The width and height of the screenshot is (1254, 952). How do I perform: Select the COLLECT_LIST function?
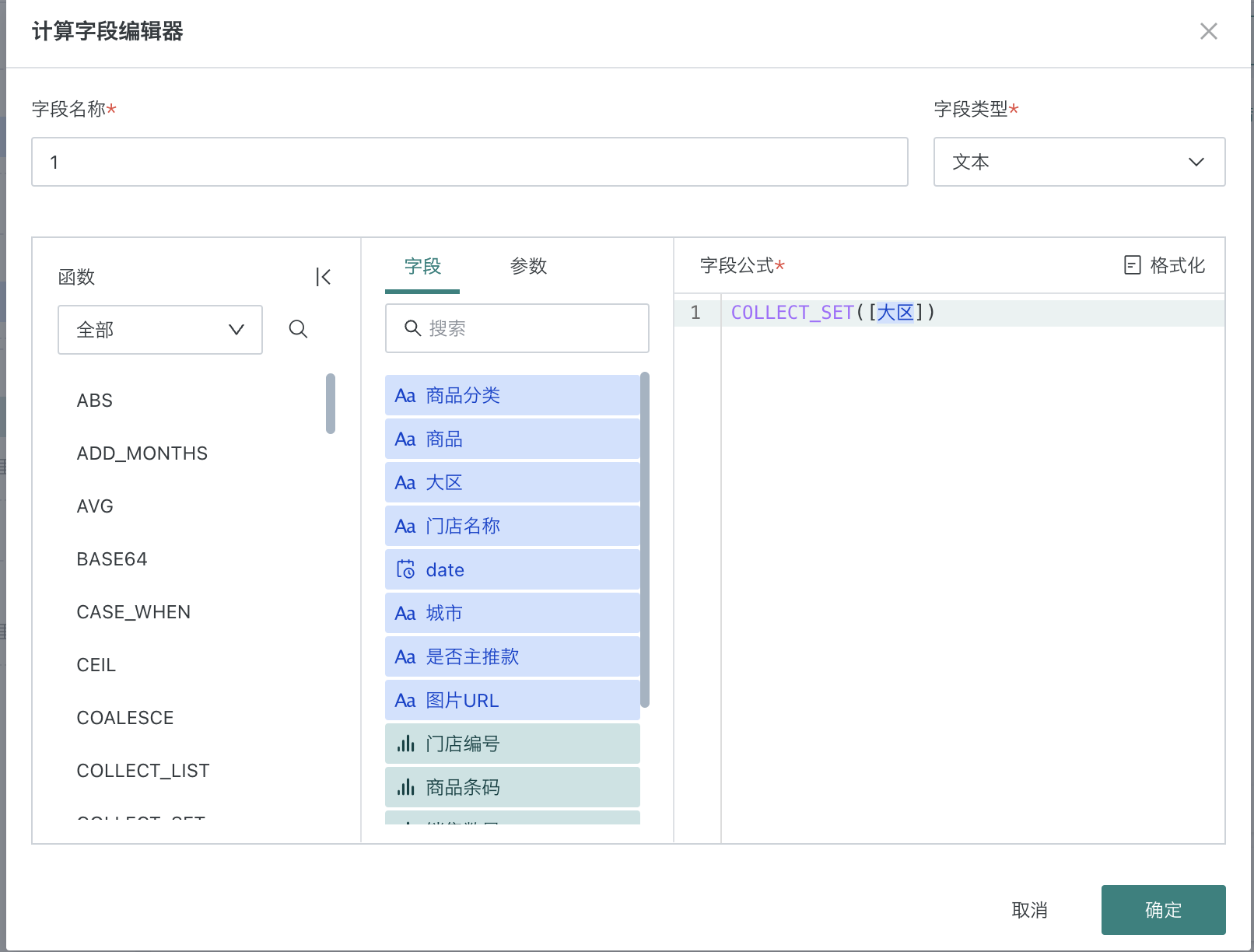tap(143, 771)
